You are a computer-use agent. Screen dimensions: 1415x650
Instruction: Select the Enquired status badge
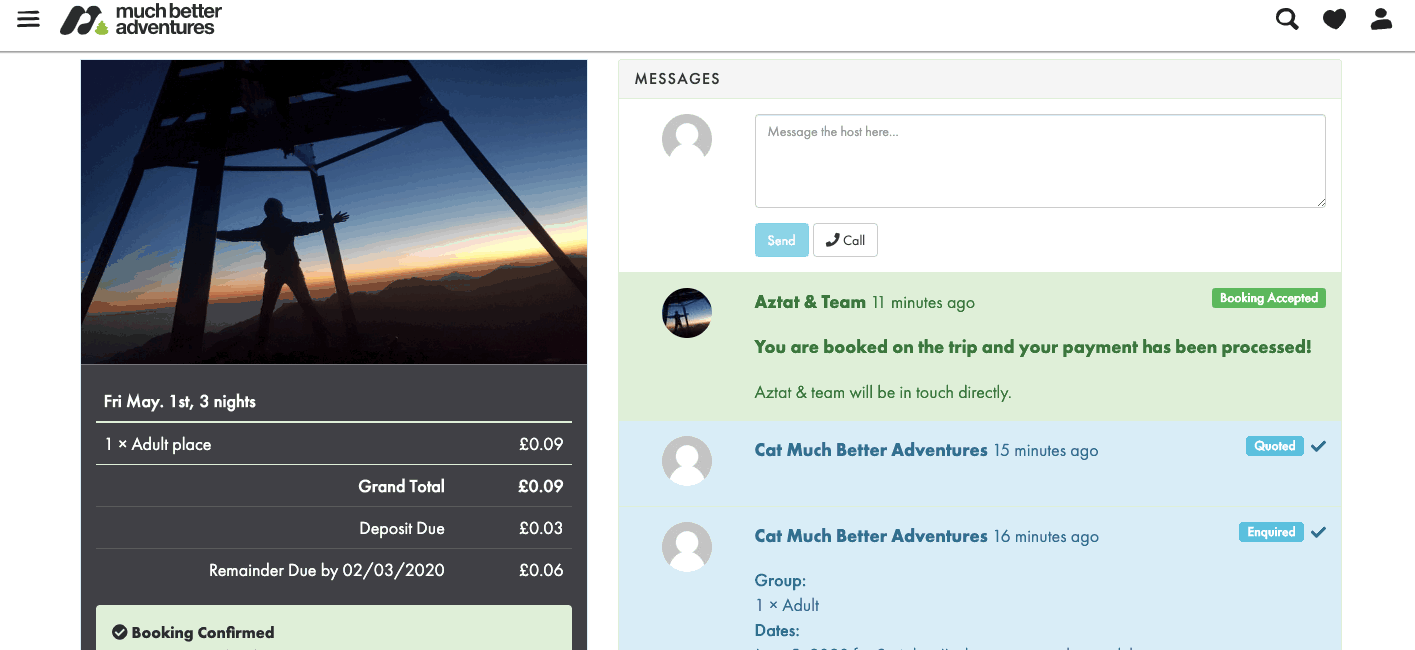tap(1271, 532)
